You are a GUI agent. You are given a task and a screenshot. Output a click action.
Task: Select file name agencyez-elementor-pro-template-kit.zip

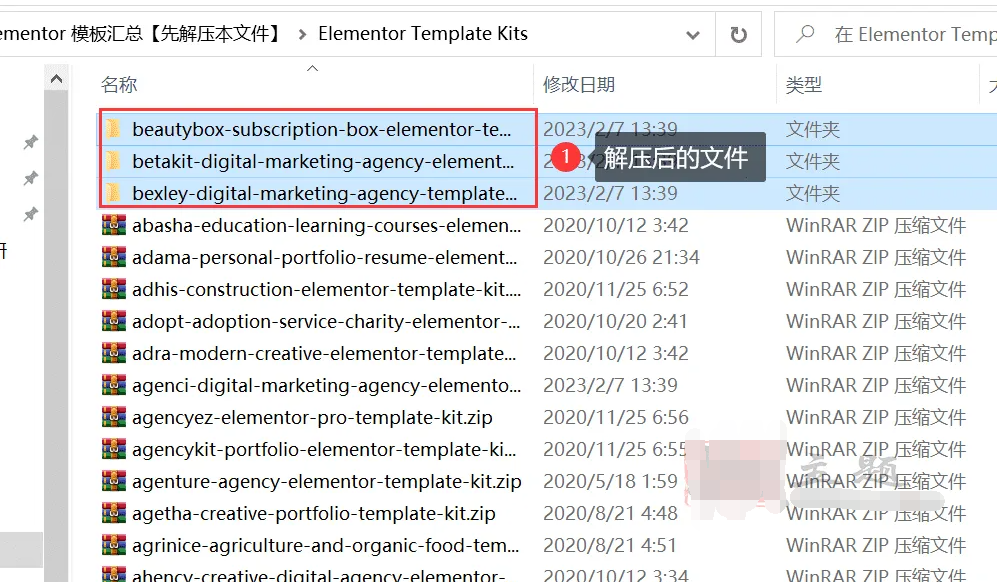[312, 417]
